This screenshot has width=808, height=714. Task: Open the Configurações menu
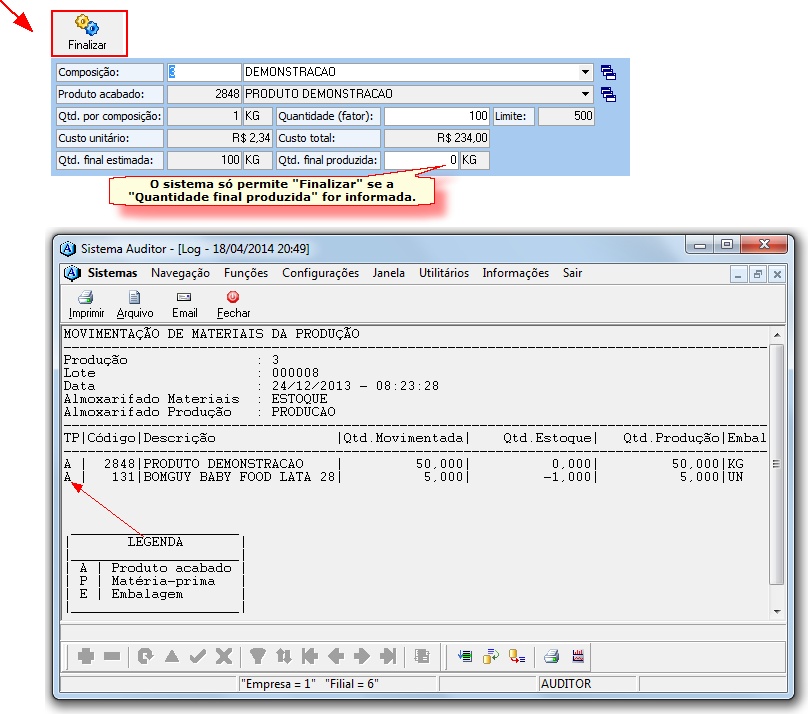(x=320, y=273)
